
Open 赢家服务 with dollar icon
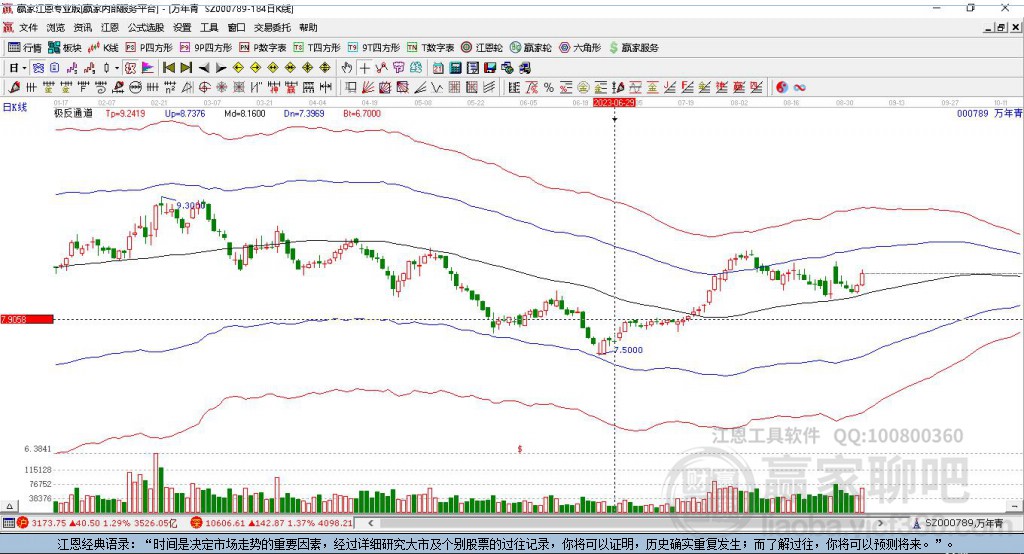pos(633,48)
